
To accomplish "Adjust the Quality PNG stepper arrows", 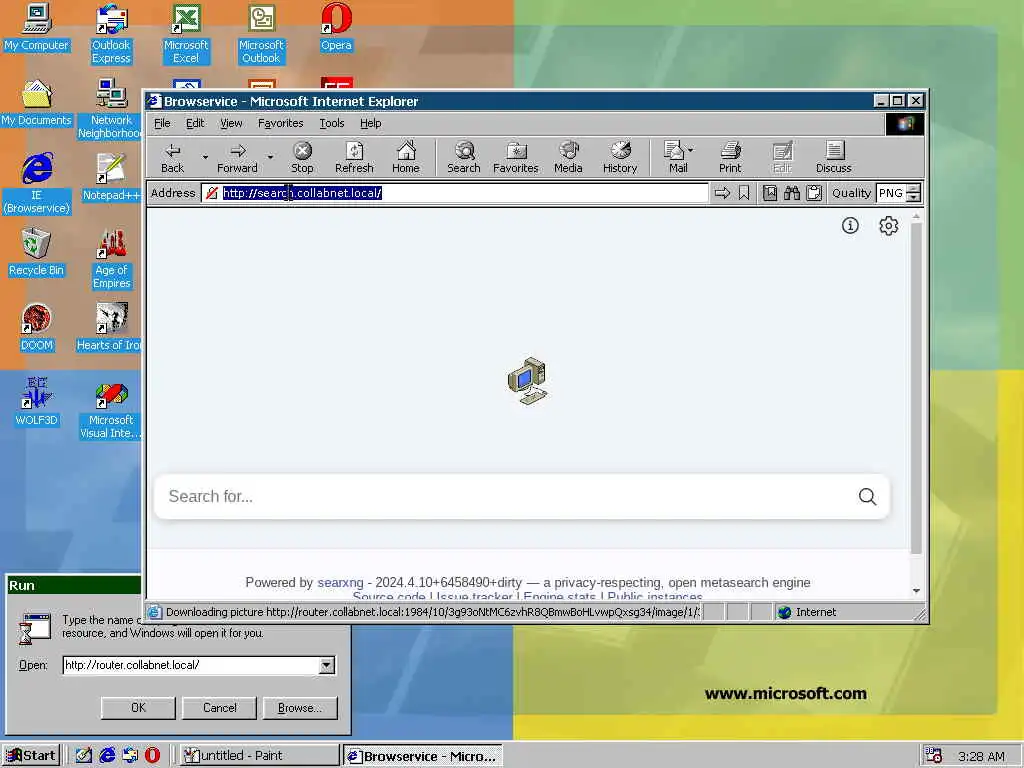I will [914, 193].
